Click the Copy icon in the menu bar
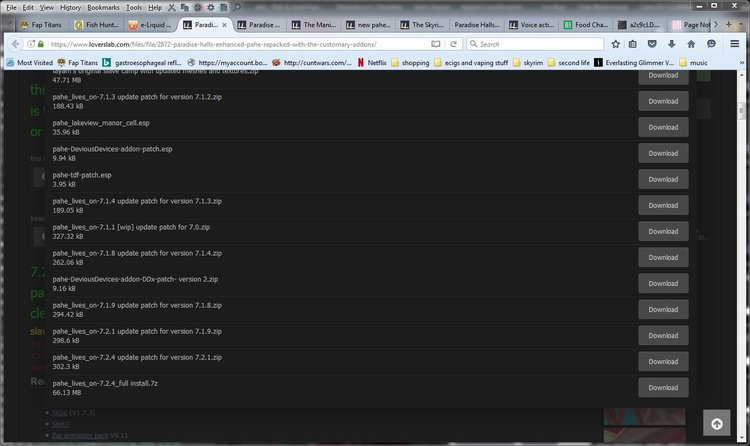This screenshot has height=446, width=750. pyautogui.click(x=185, y=7)
